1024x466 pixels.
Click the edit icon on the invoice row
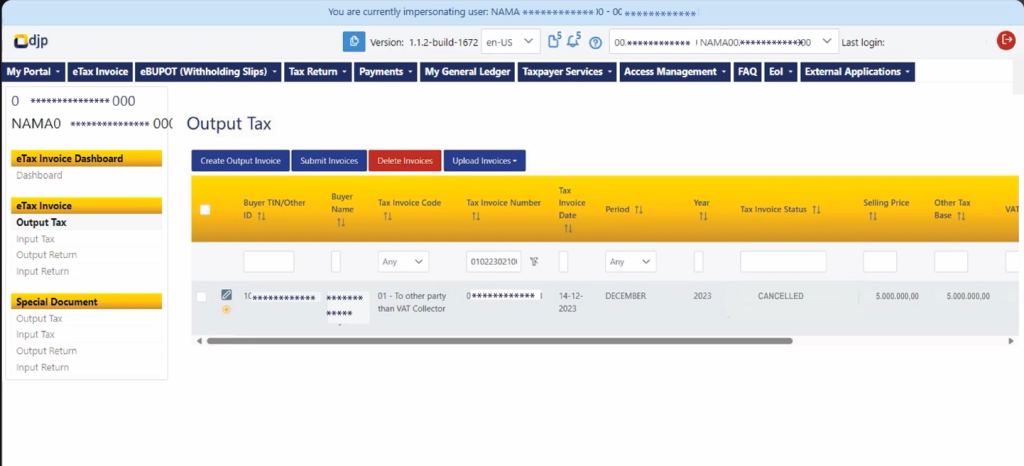point(226,295)
